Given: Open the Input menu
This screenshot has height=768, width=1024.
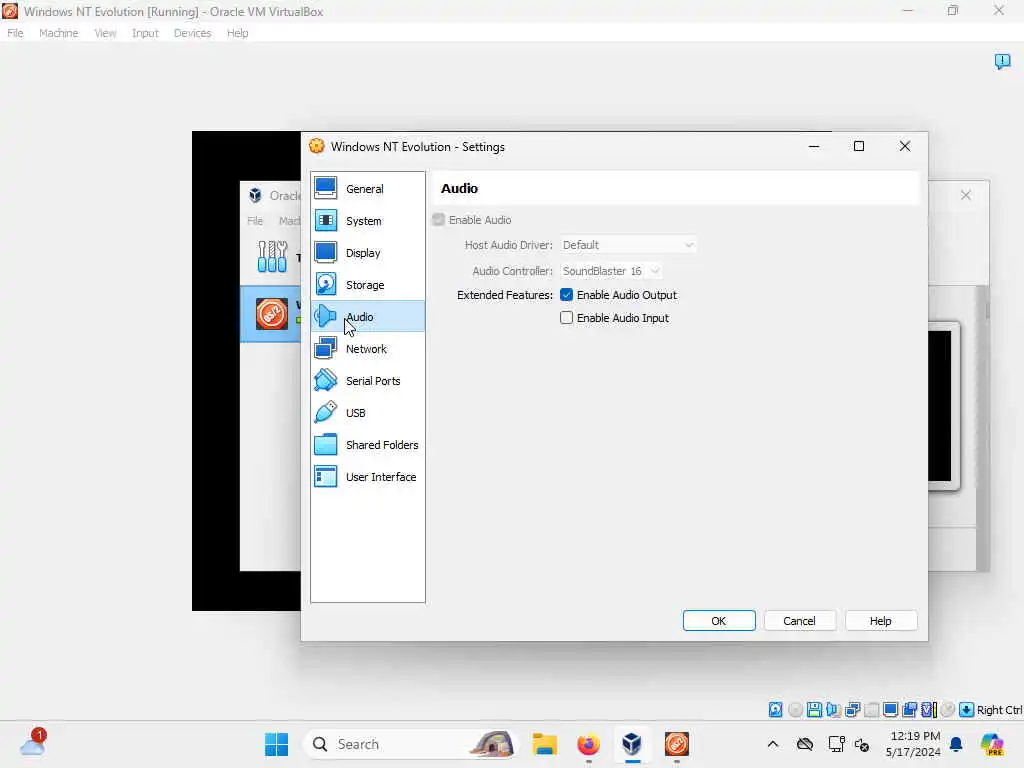Looking at the screenshot, I should pos(145,33).
